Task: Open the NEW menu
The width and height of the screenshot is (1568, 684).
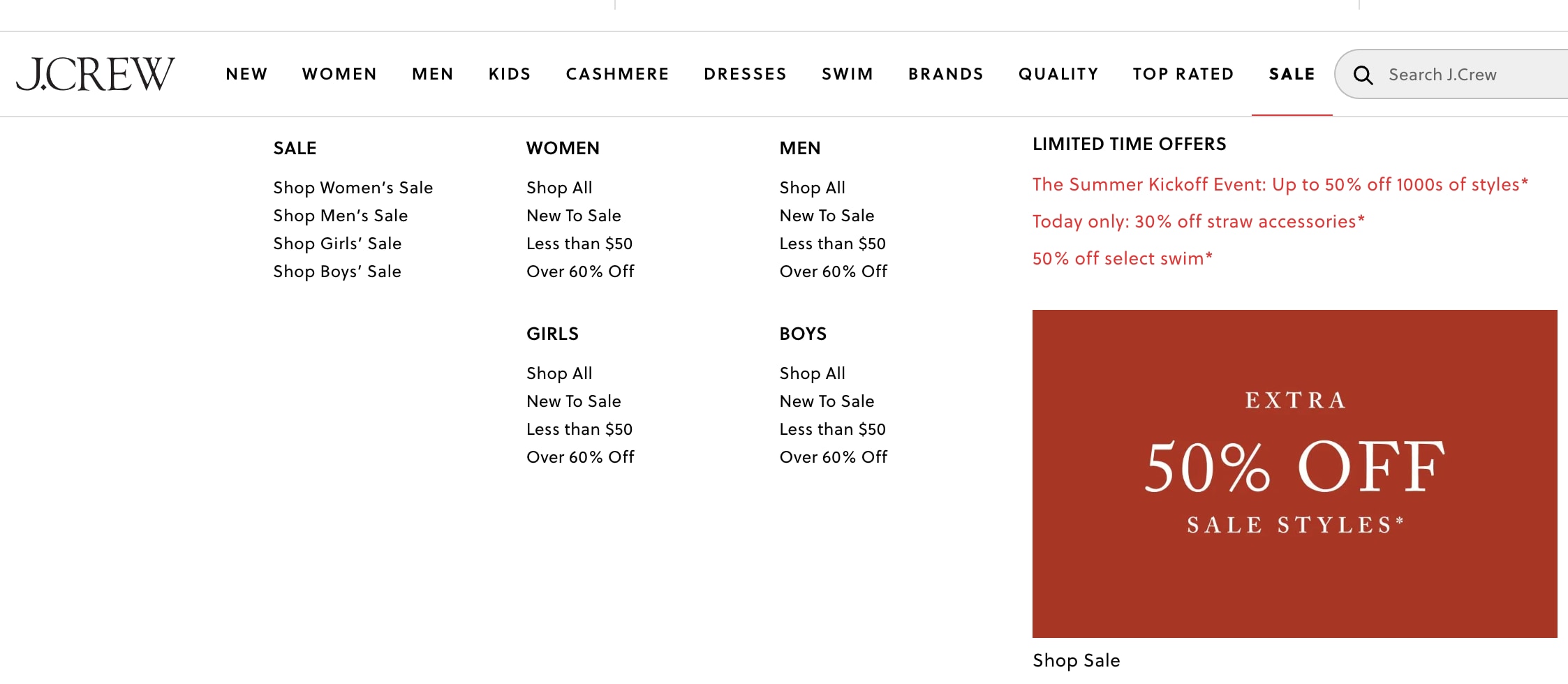Action: [246, 74]
